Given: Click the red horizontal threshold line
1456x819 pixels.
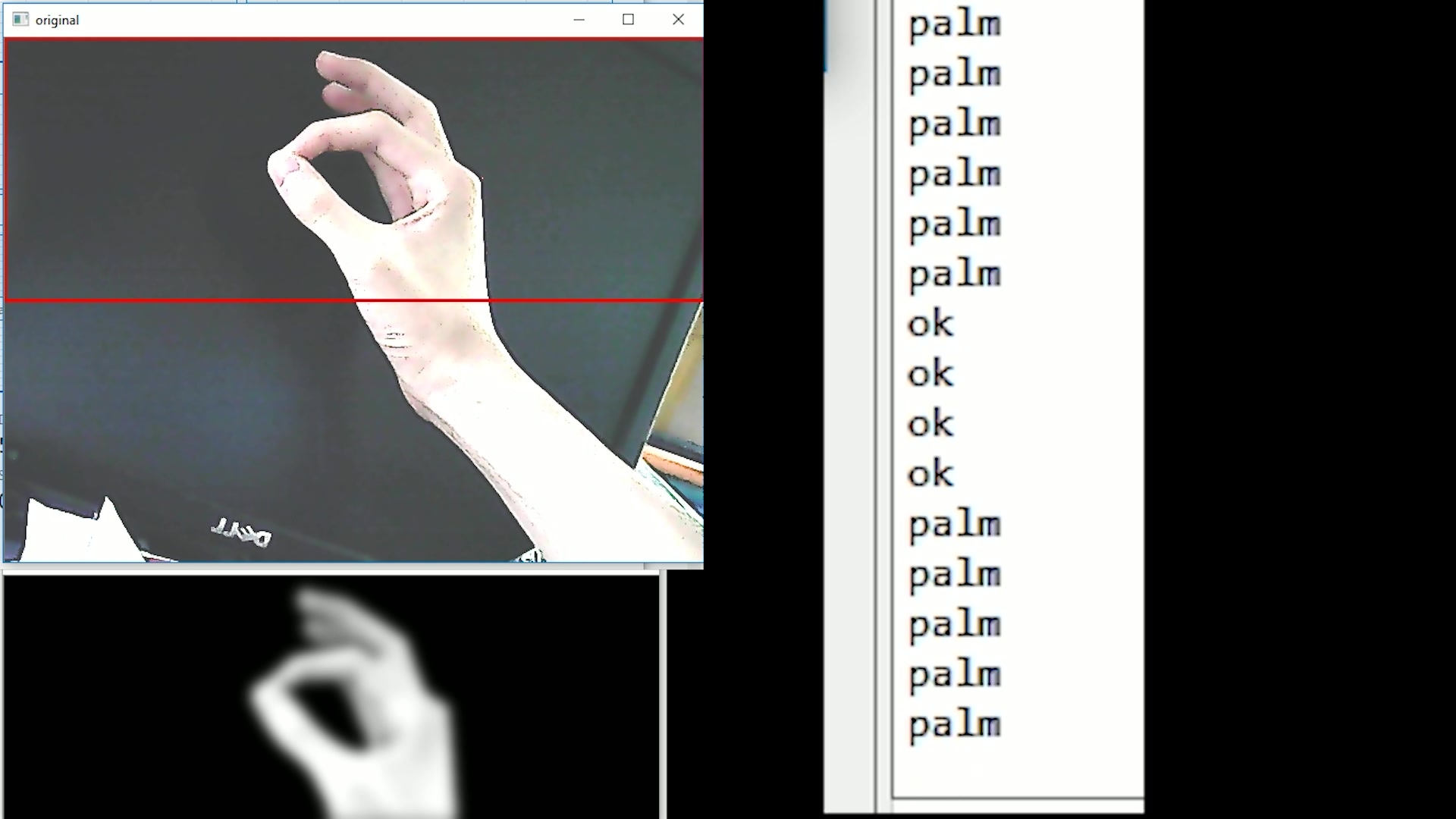Looking at the screenshot, I should click(355, 300).
